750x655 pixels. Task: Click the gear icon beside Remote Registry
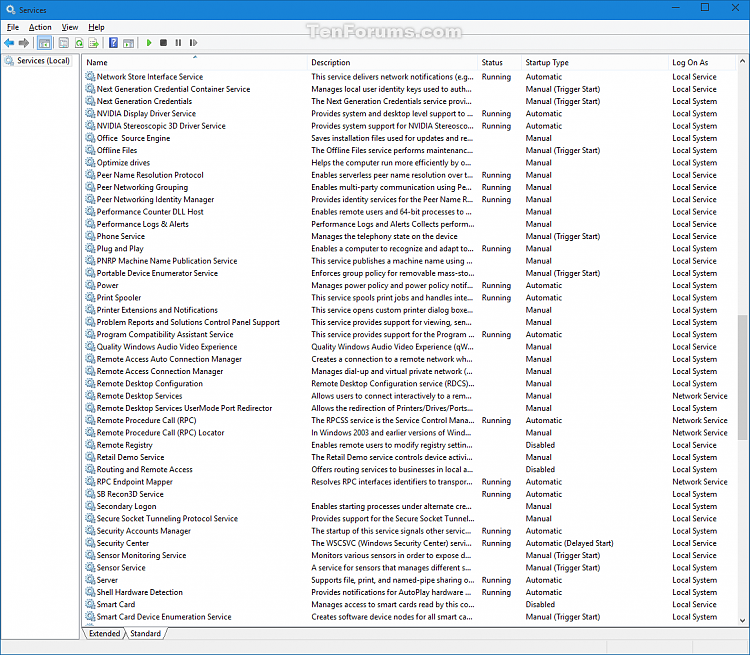[90, 445]
